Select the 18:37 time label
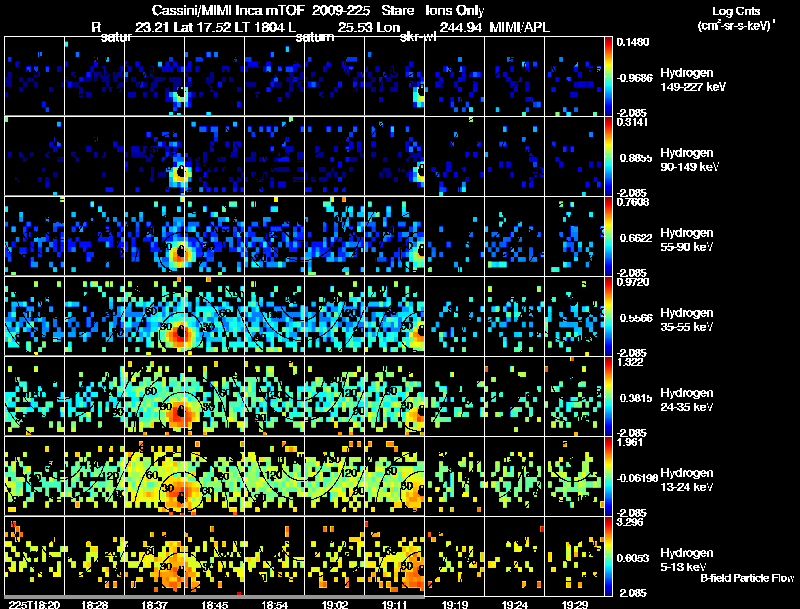The width and height of the screenshot is (800, 609). [x=155, y=604]
